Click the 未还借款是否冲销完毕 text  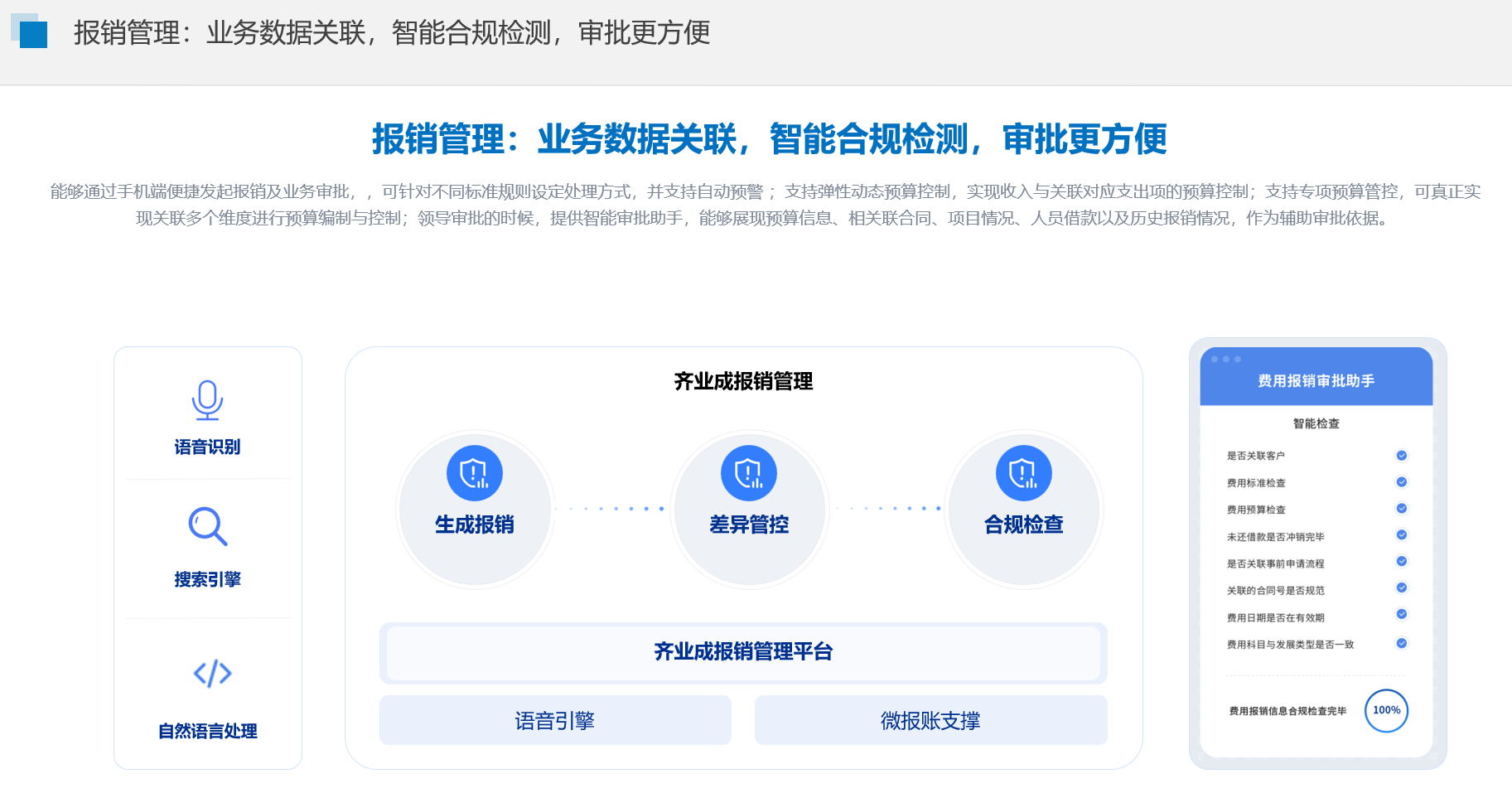(1276, 537)
